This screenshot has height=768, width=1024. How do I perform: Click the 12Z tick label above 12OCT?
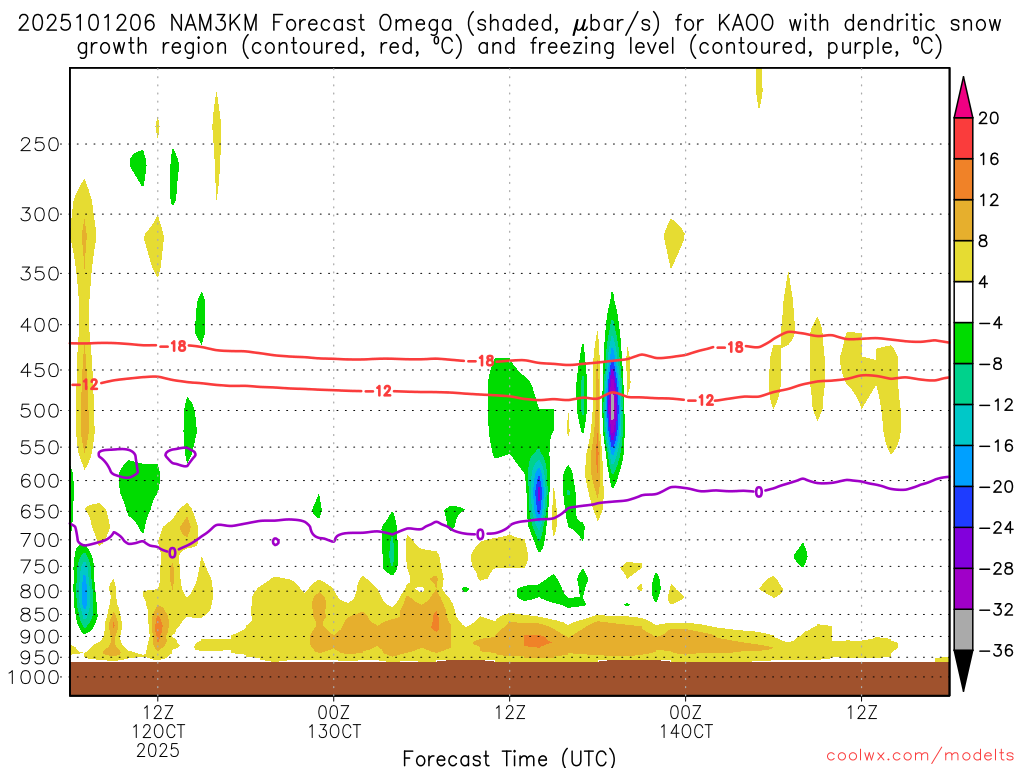pyautogui.click(x=158, y=711)
